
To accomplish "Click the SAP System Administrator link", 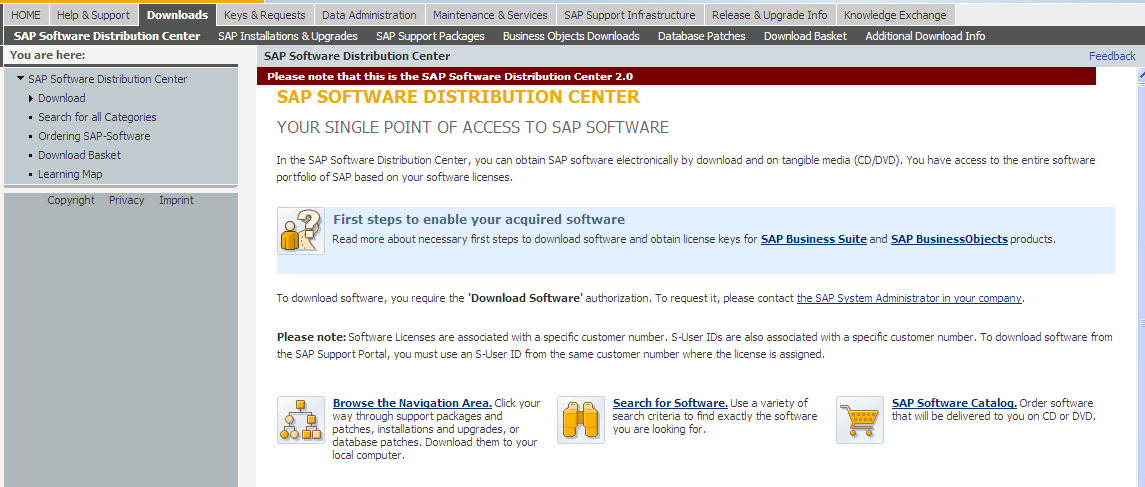I will tap(909, 298).
